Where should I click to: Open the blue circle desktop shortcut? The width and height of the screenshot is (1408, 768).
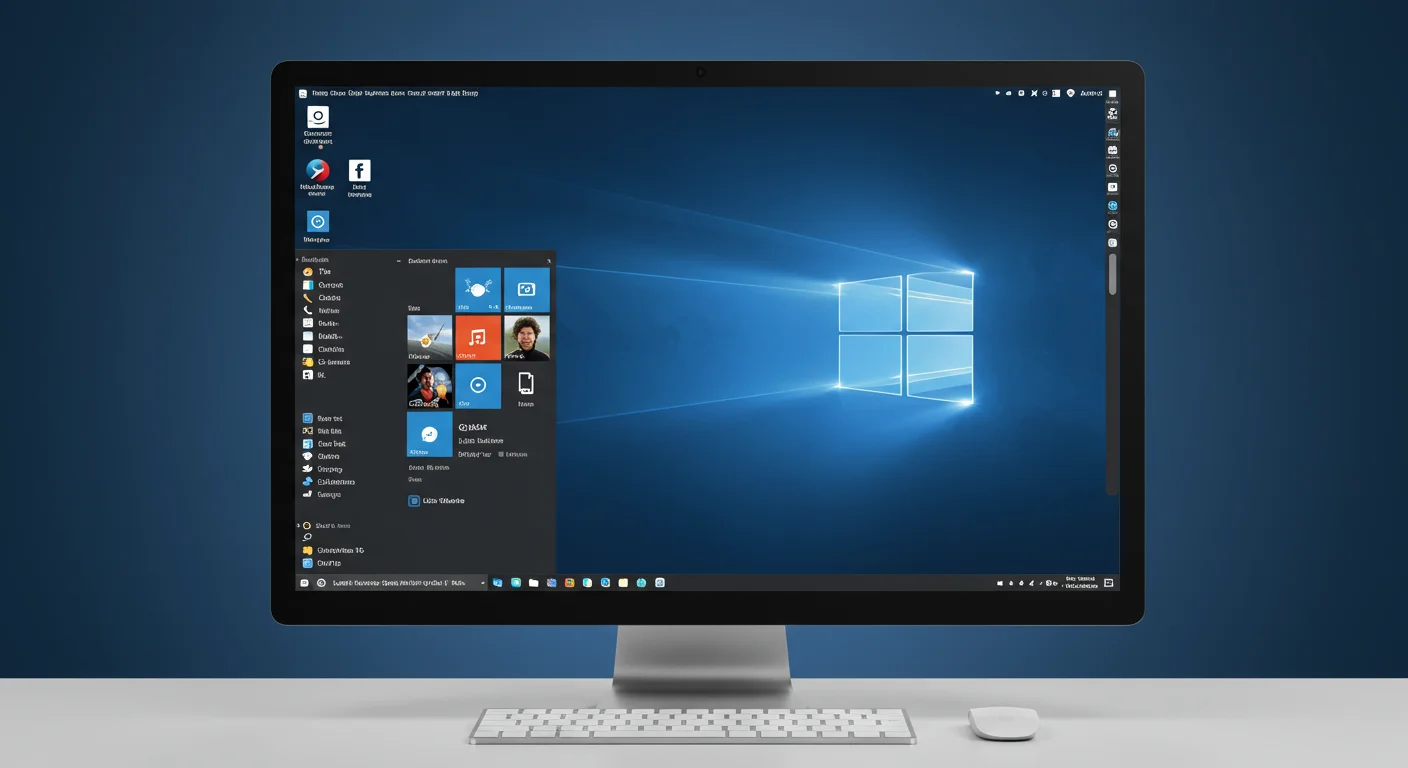point(318,222)
